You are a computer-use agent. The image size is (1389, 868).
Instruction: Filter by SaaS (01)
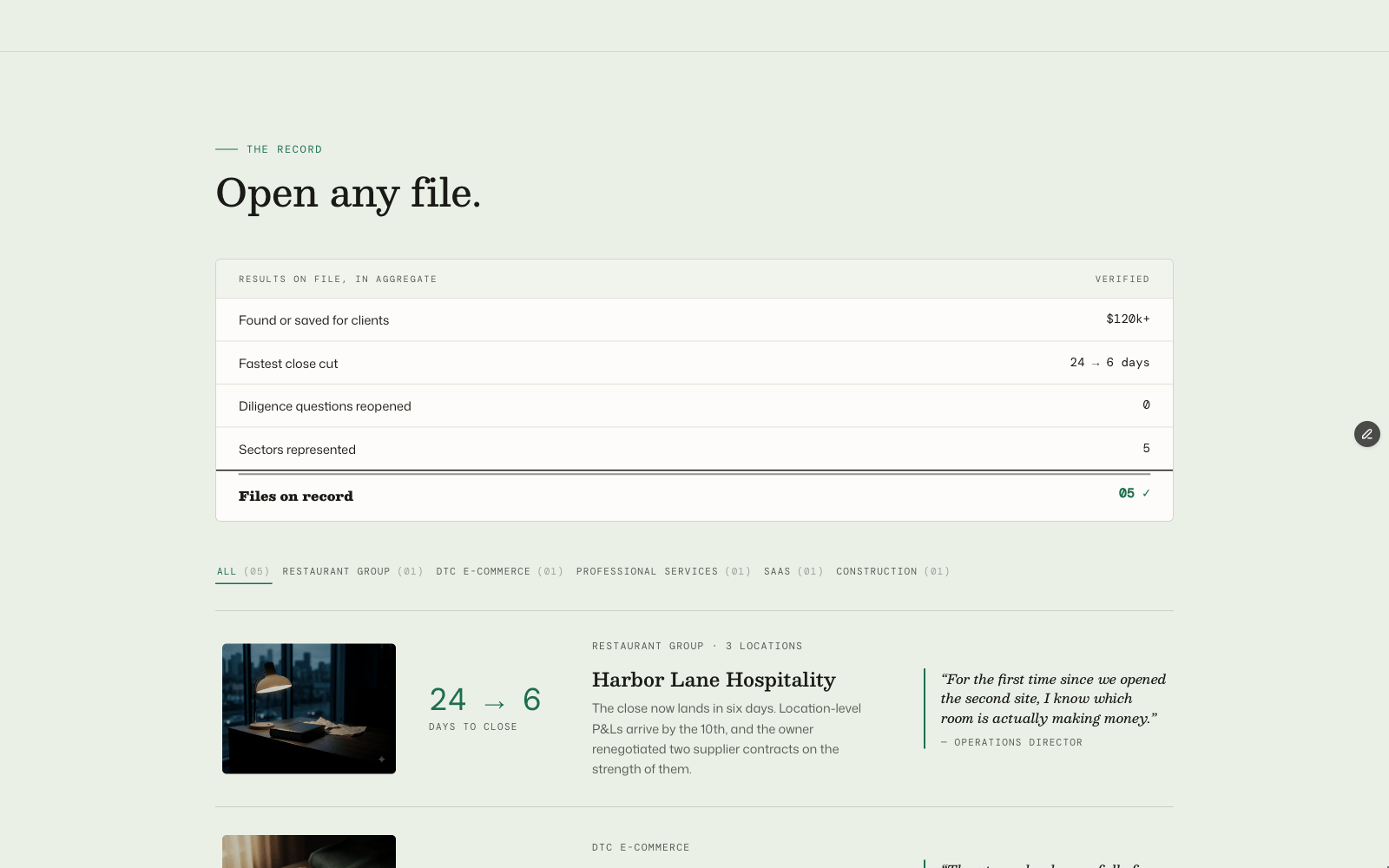point(793,571)
